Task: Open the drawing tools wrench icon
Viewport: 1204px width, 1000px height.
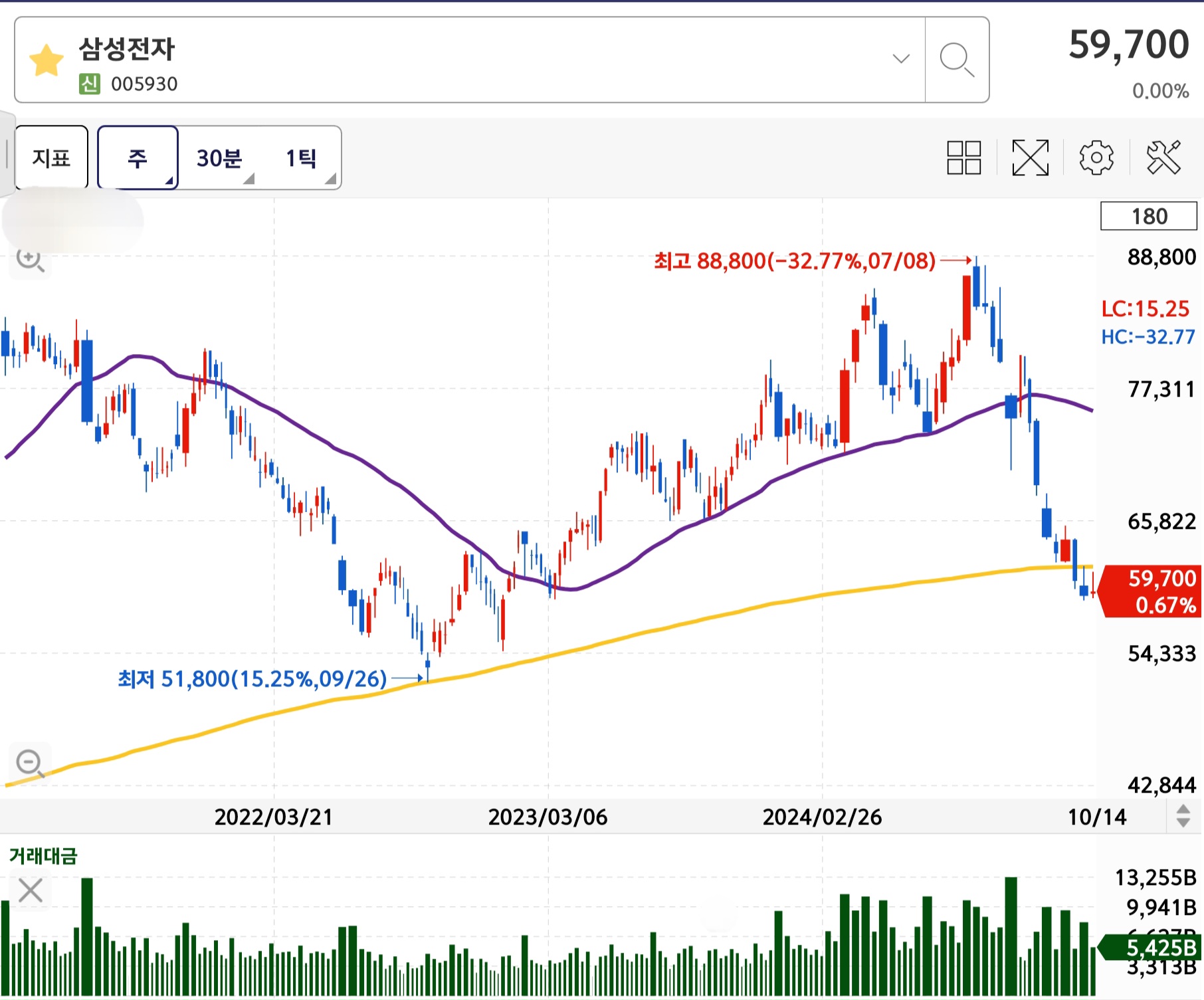Action: pyautogui.click(x=1163, y=157)
